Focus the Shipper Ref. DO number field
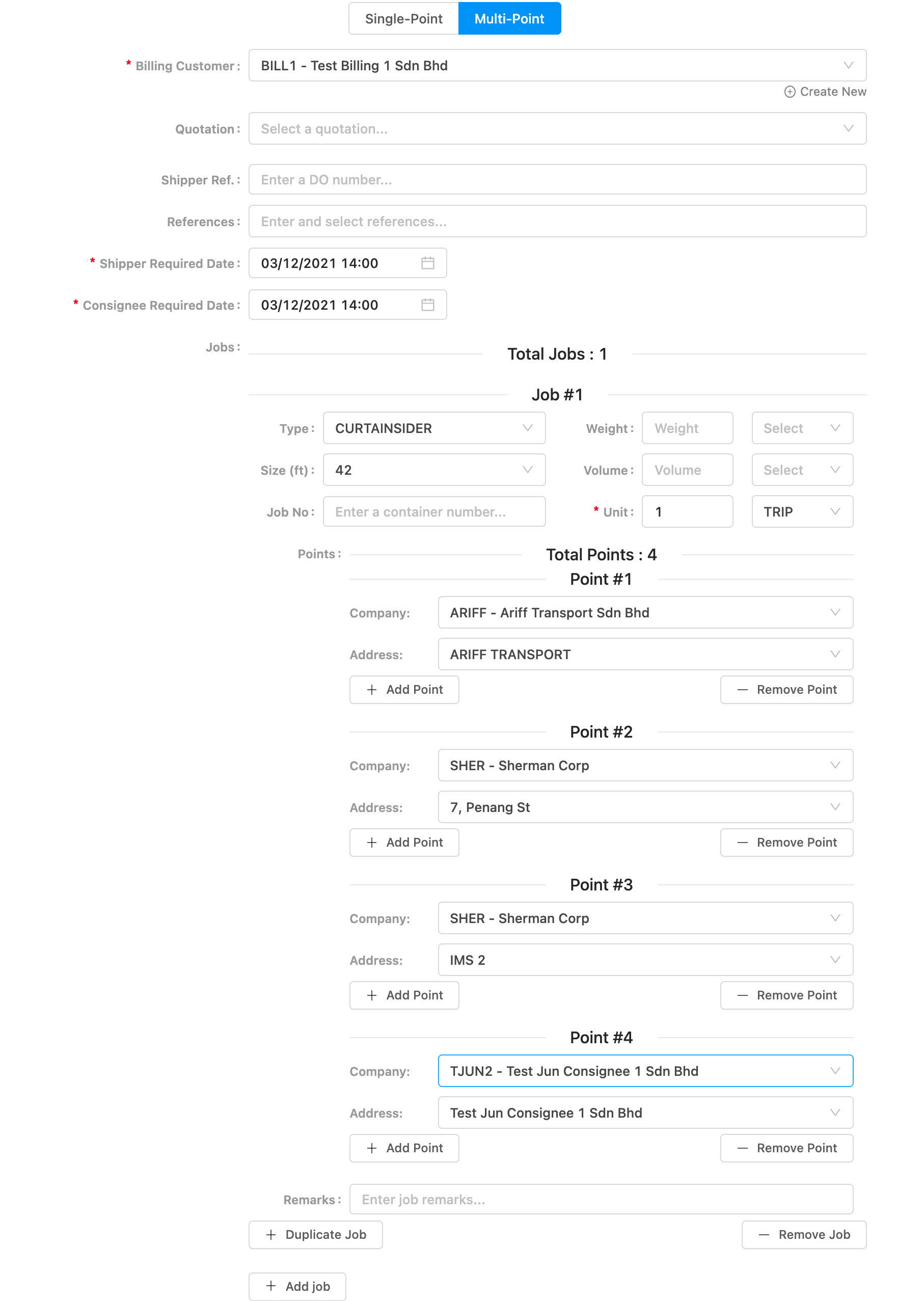The height and width of the screenshot is (1301, 924). (557, 180)
